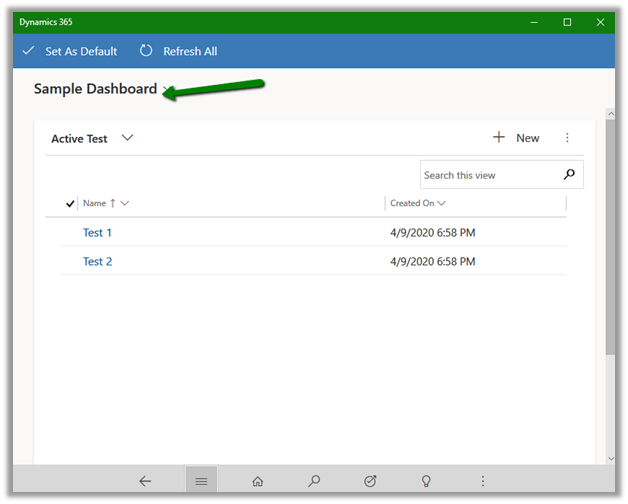Click into the Search this view field

pyautogui.click(x=488, y=175)
